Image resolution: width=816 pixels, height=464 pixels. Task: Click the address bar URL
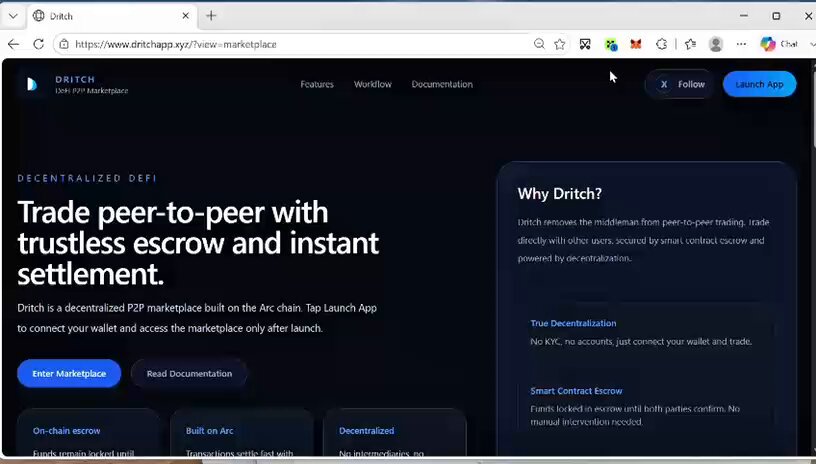175,44
